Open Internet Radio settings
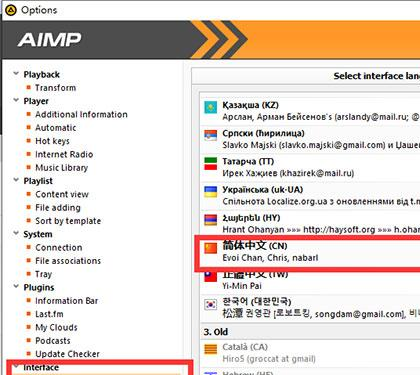 click(64, 154)
